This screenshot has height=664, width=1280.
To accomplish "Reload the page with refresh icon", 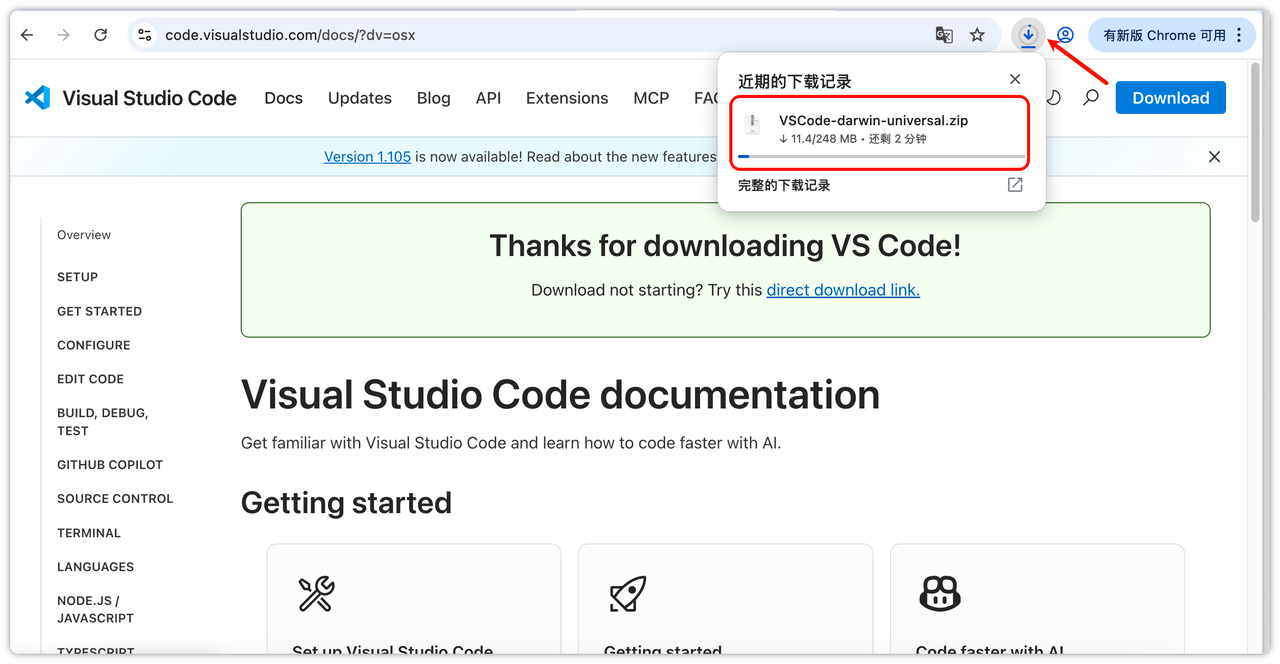I will pyautogui.click(x=100, y=35).
